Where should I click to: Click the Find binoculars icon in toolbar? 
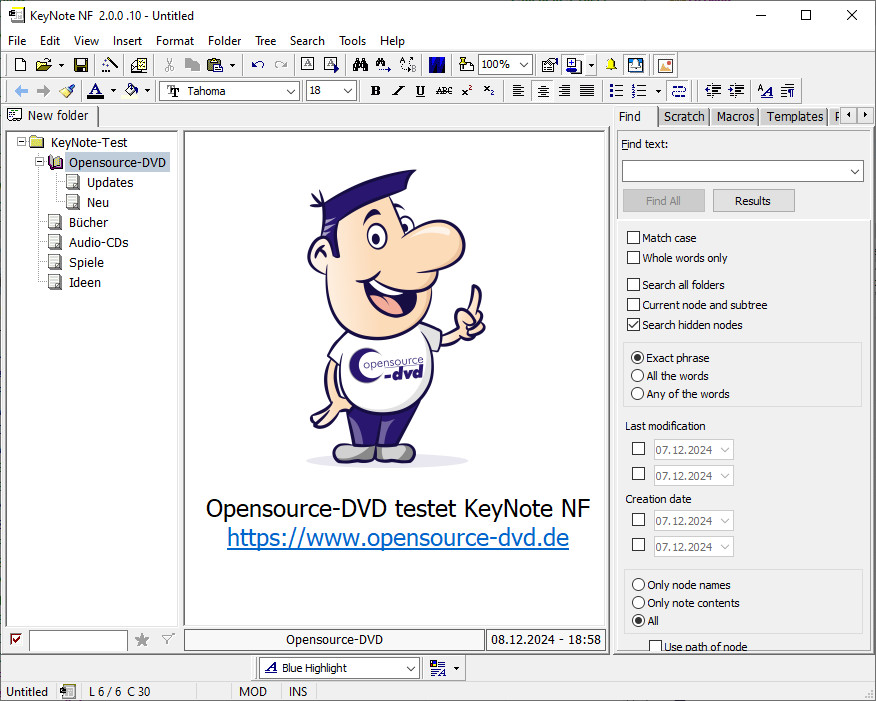click(x=359, y=65)
